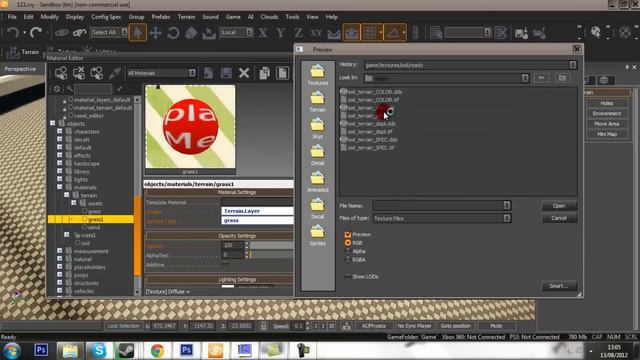Image resolution: width=640 pixels, height=360 pixels.
Task: Lock movement to the Y axis
Action: [280, 33]
